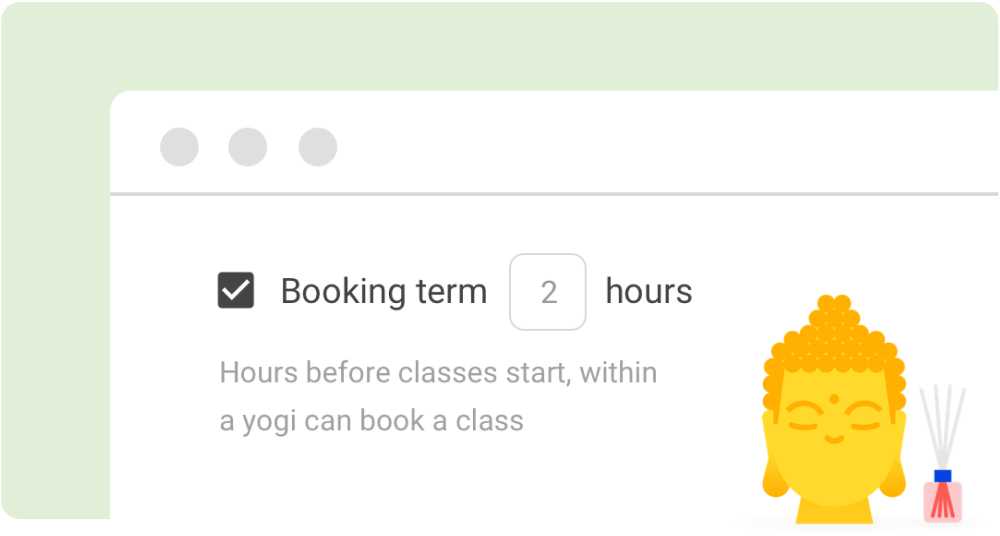Click the "a yogi can book a class" line
Image resolution: width=1000 pixels, height=536 pixels.
[371, 420]
